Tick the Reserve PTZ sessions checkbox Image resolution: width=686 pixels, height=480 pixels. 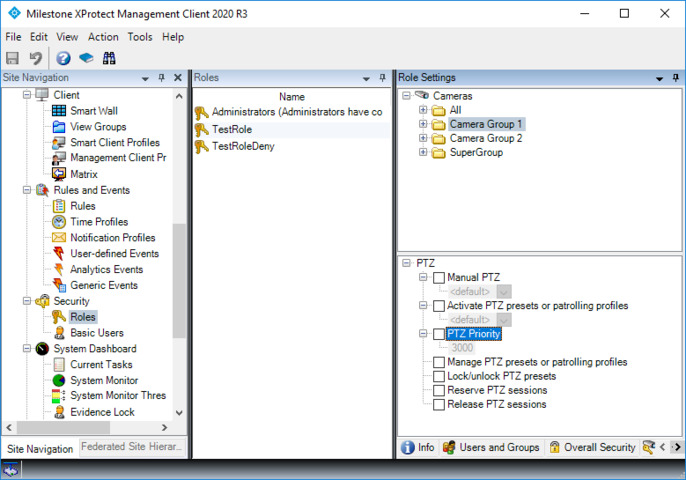(x=439, y=390)
